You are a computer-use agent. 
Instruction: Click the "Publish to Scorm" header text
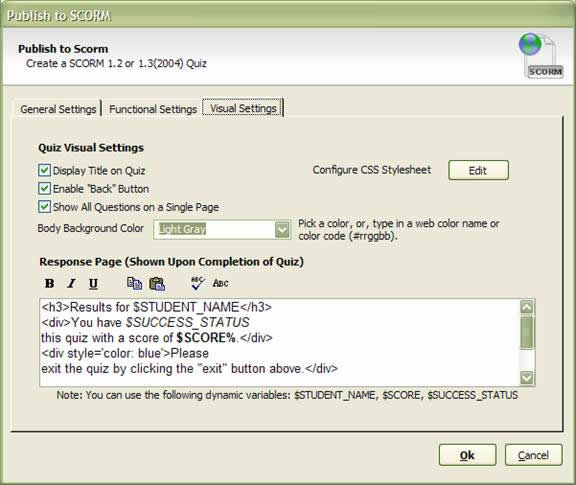(x=63, y=48)
